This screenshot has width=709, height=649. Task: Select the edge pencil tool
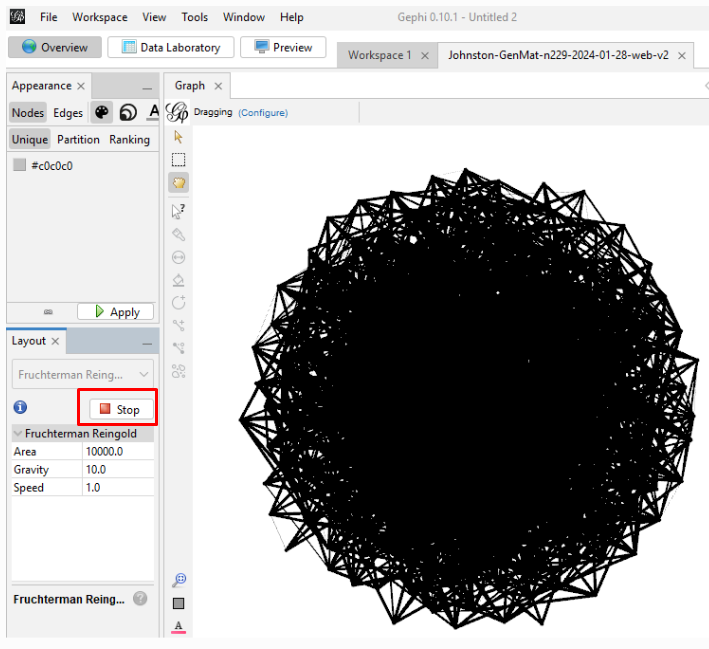point(179,325)
